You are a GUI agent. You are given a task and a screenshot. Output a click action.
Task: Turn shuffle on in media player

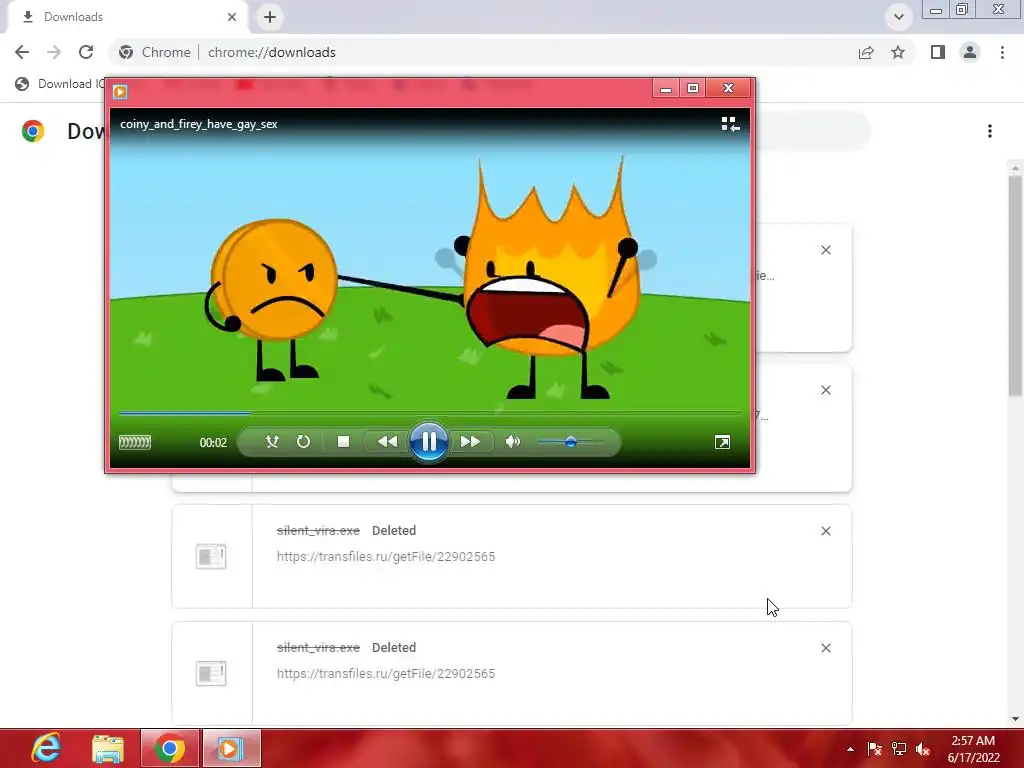[272, 441]
